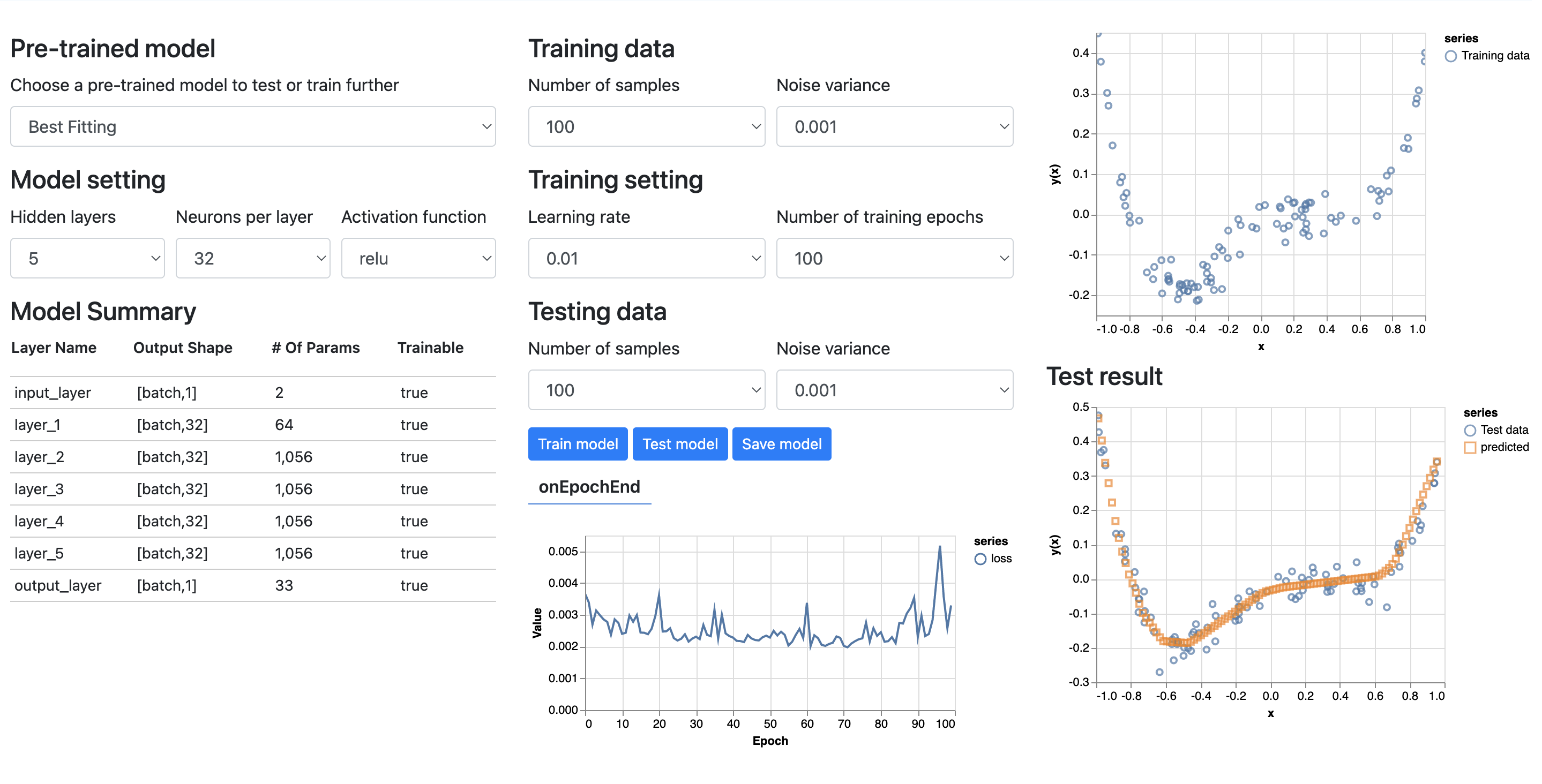Expand the Hidden layers dropdown

pyautogui.click(x=87, y=259)
